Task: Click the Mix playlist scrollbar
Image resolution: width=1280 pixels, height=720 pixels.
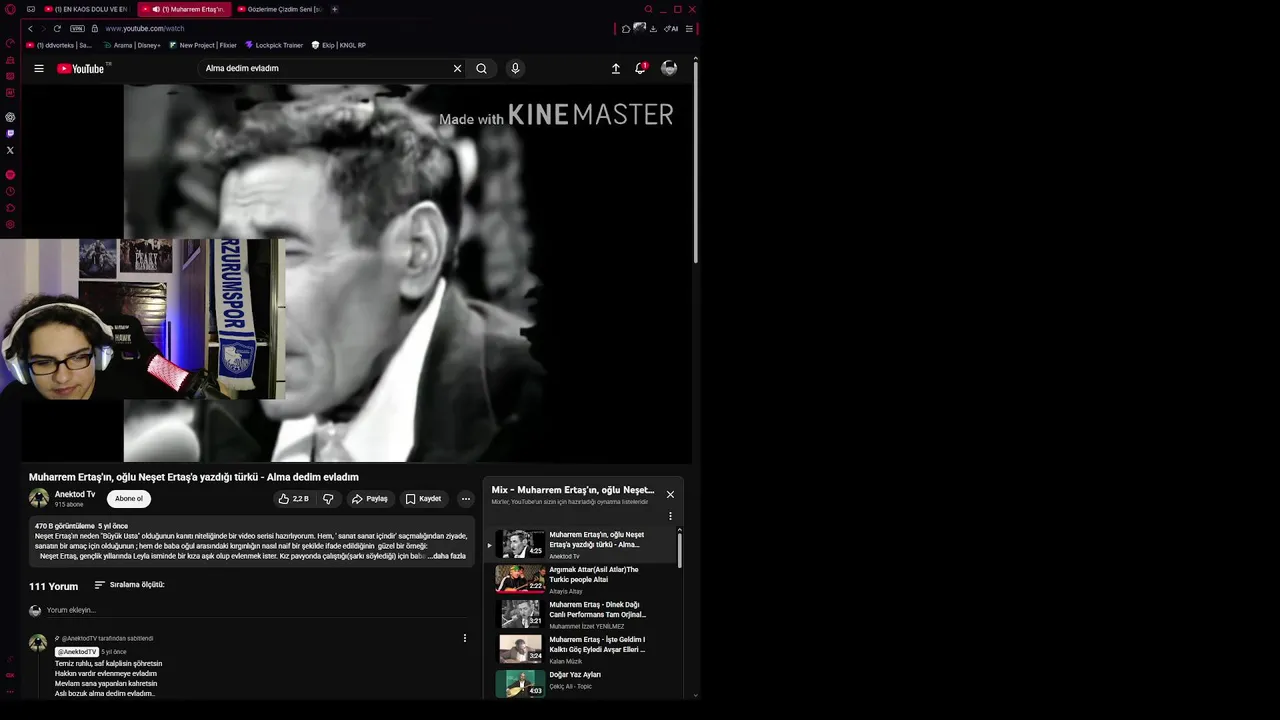Action: tap(680, 549)
